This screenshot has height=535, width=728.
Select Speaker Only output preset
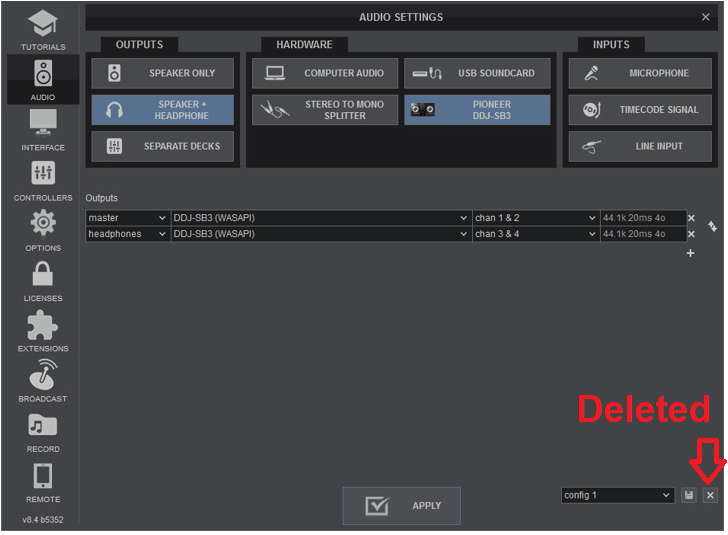pos(162,73)
